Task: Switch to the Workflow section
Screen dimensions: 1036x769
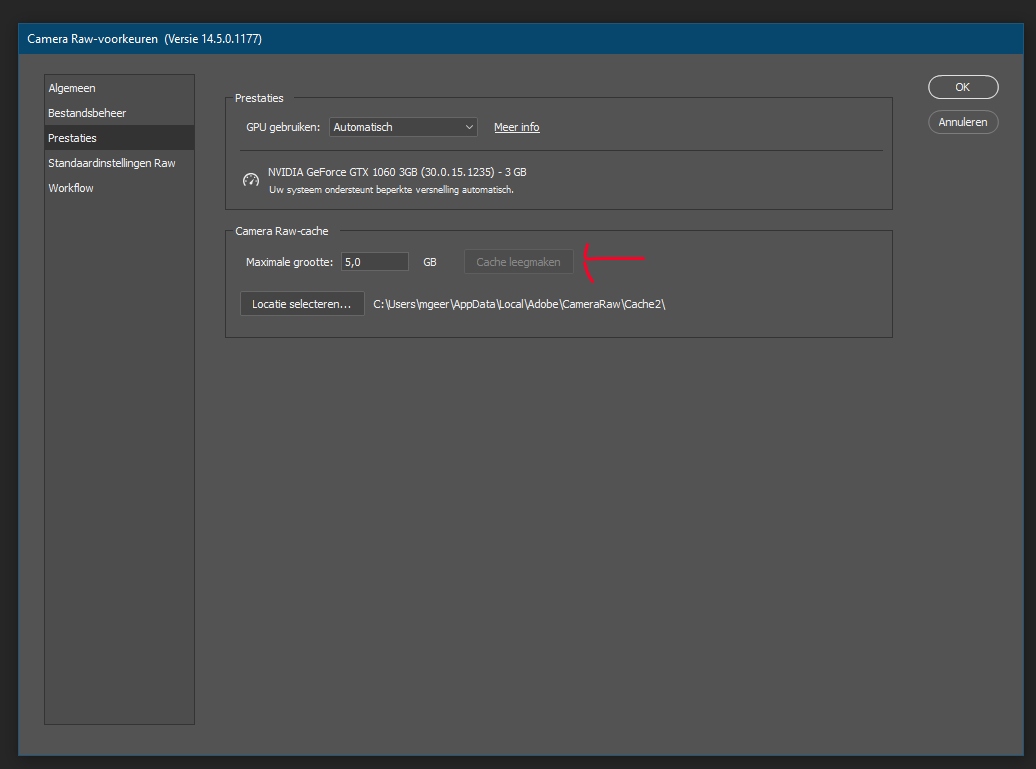Action: [x=119, y=188]
